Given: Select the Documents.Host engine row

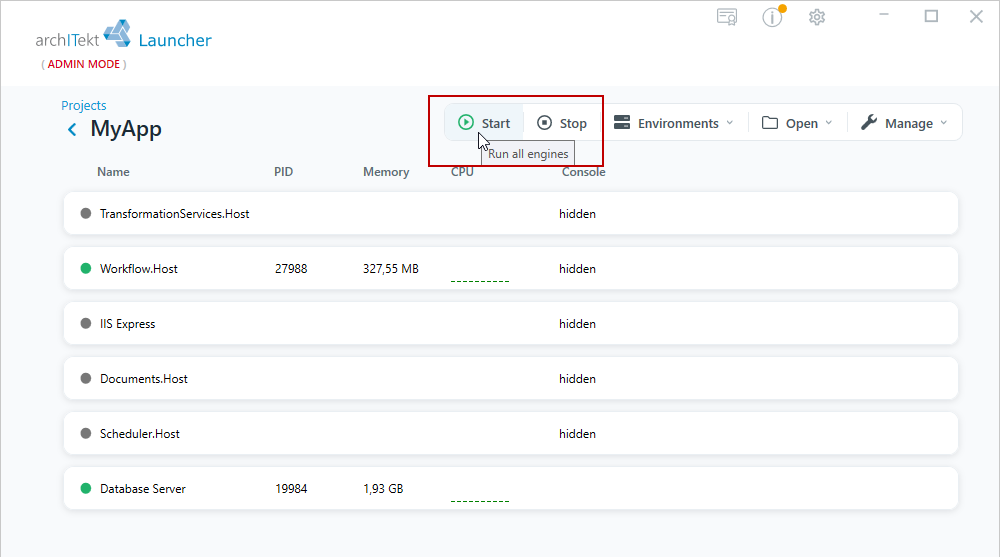Looking at the screenshot, I should tap(511, 378).
